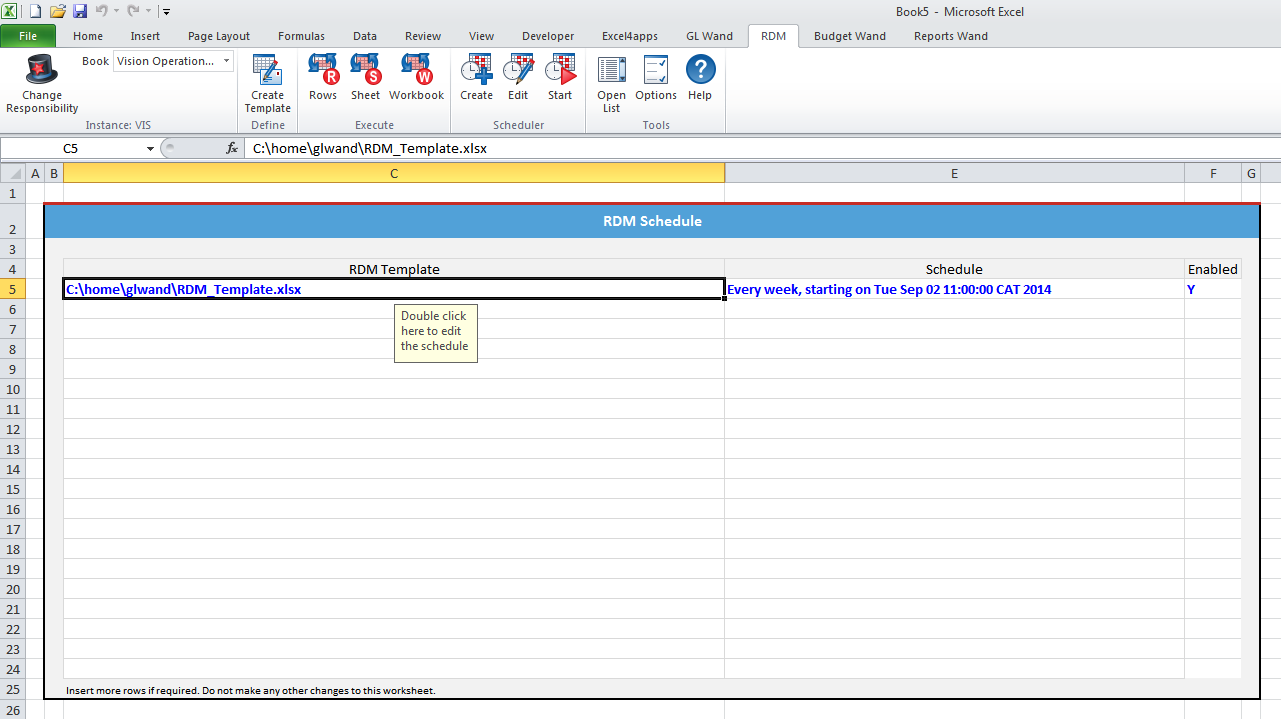This screenshot has width=1281, height=719.
Task: Select column G header
Action: (1251, 173)
